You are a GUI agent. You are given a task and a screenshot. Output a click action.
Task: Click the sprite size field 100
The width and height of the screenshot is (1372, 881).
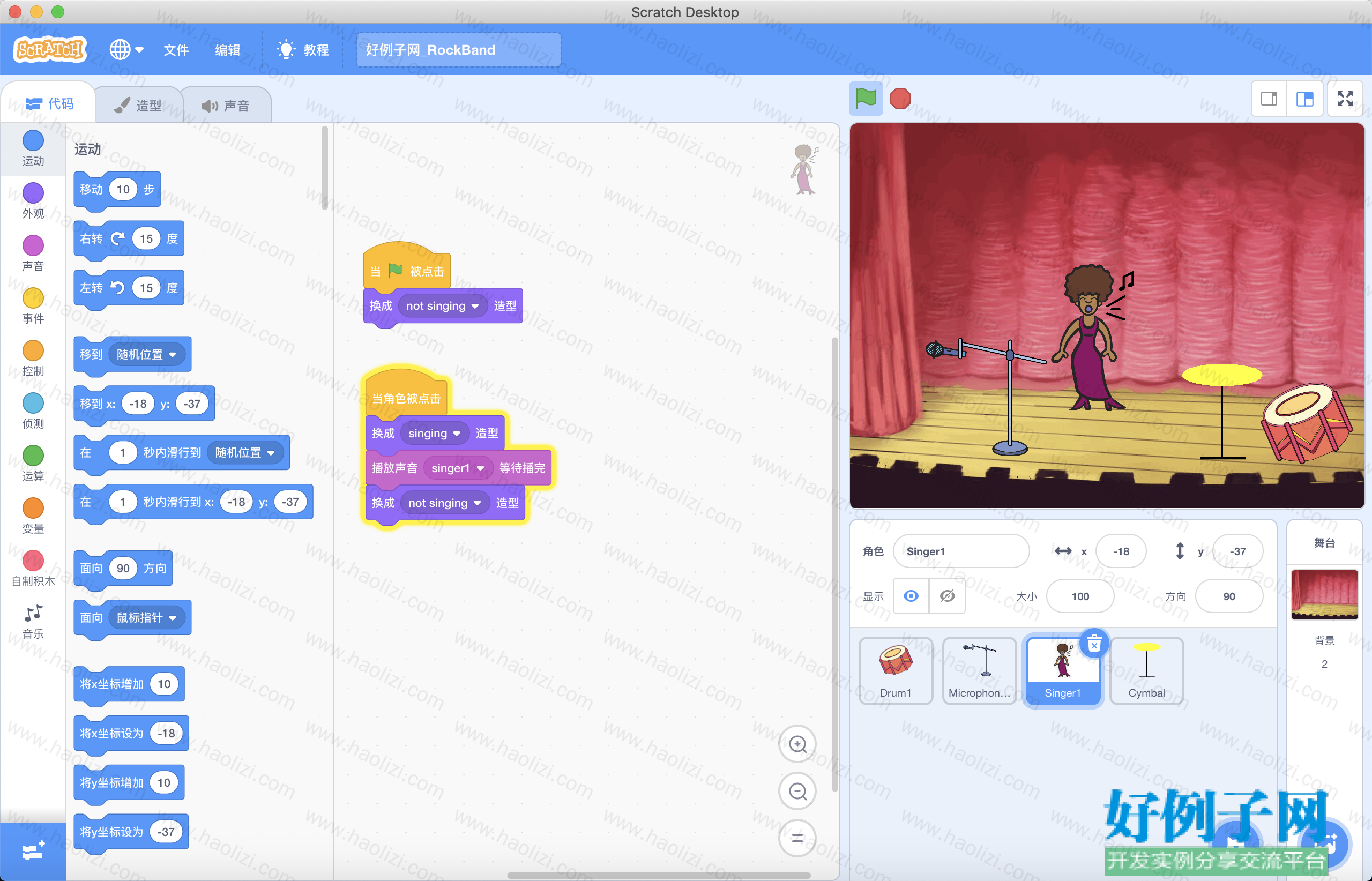[1080, 596]
